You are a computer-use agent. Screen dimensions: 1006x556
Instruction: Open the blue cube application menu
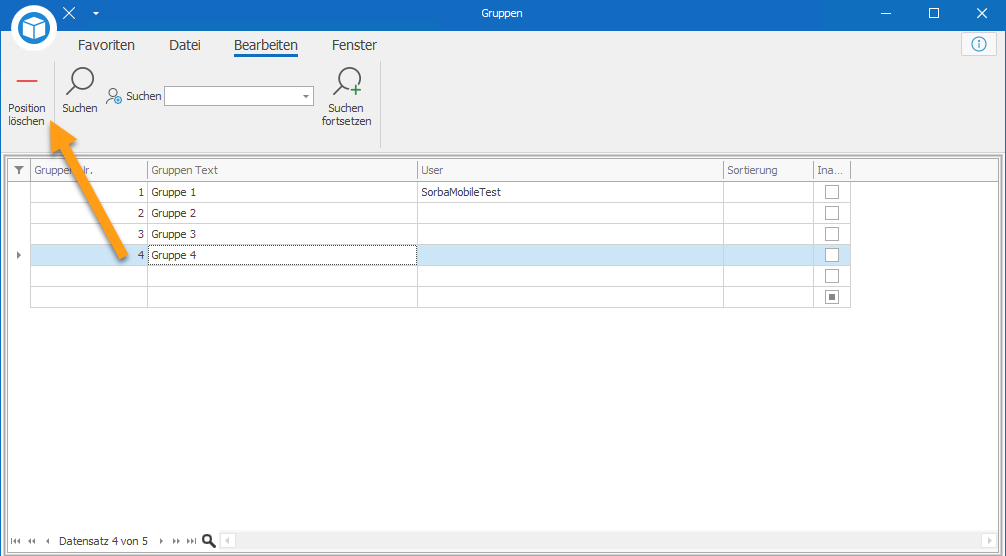(34, 28)
